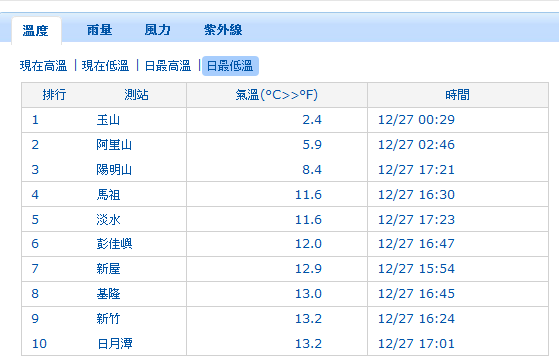This screenshot has height=363, width=559.
Task: Click the 玉山 station name
Action: pyautogui.click(x=108, y=120)
